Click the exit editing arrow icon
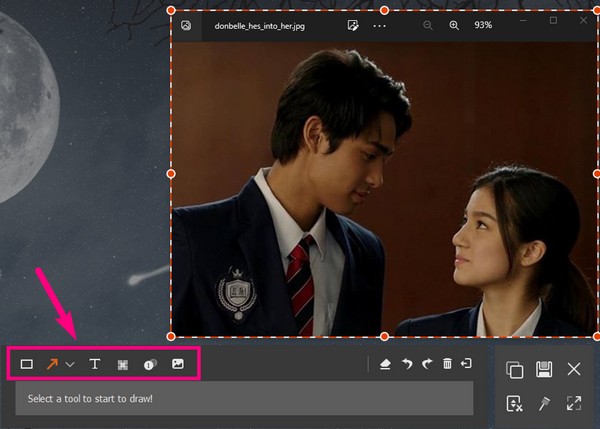 point(466,364)
